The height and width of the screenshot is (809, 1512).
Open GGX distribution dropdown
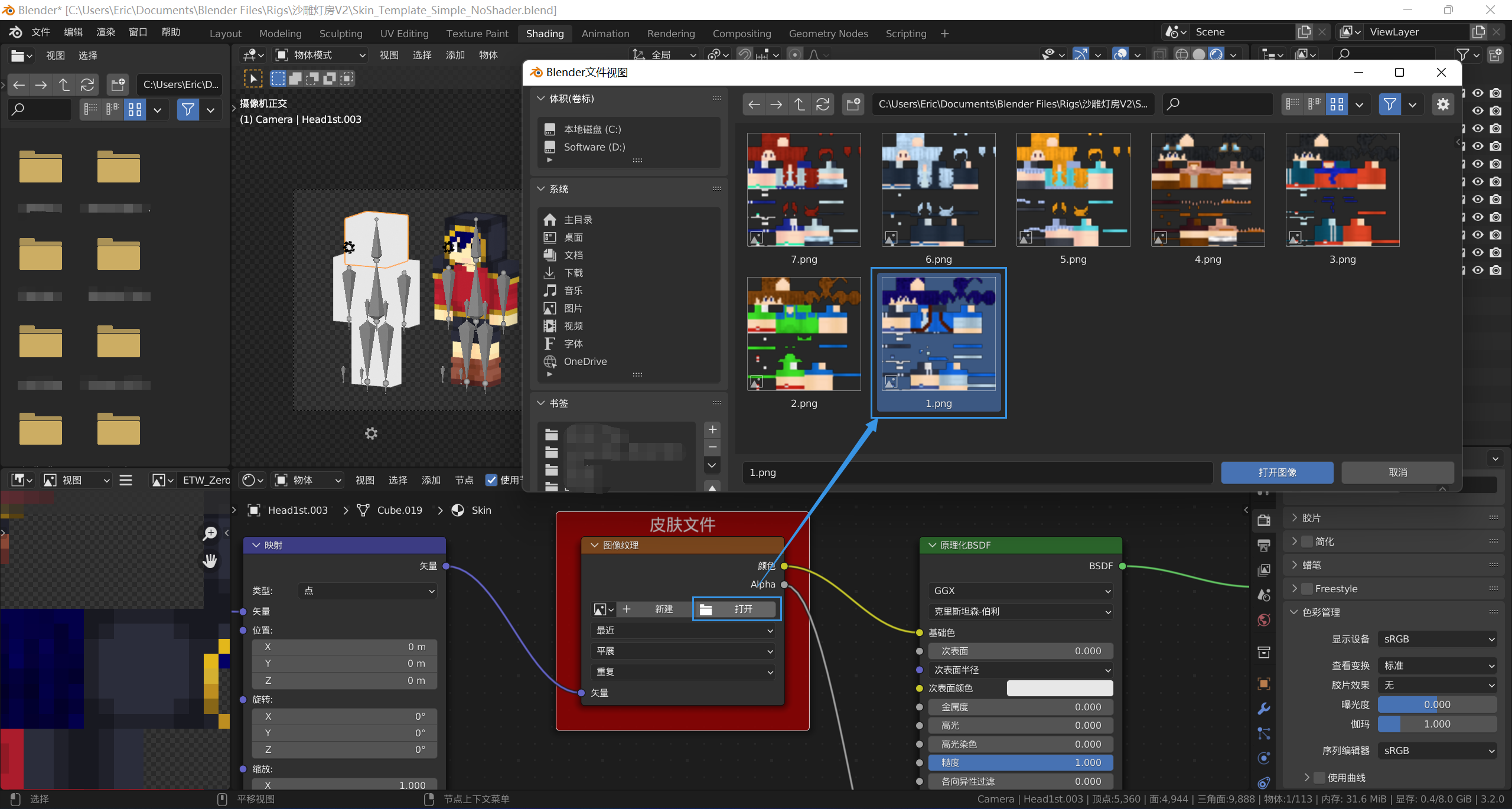click(1021, 591)
